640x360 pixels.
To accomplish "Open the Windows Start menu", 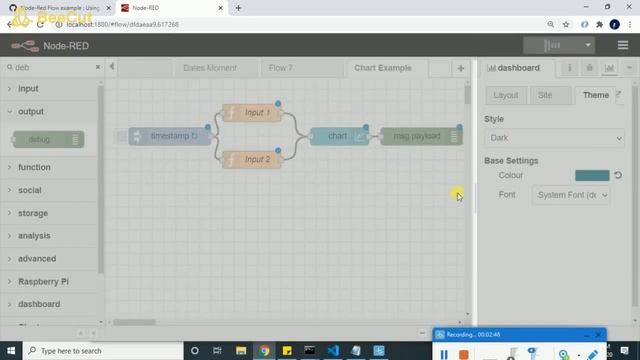I will point(11,351).
